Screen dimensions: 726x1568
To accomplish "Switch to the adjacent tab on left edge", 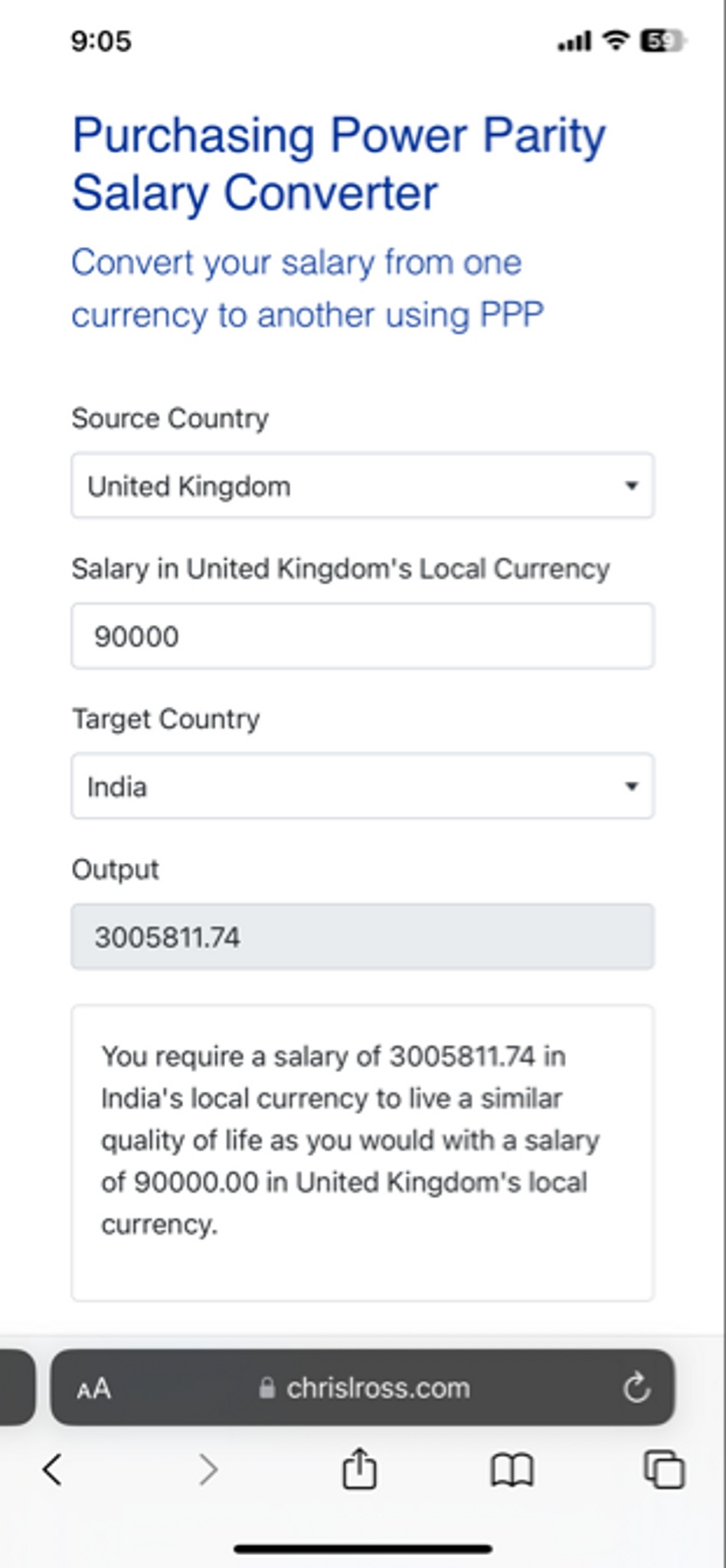I will pos(17,1387).
